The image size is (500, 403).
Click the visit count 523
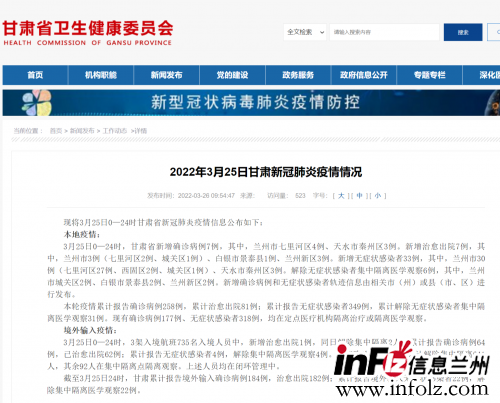[x=300, y=196]
